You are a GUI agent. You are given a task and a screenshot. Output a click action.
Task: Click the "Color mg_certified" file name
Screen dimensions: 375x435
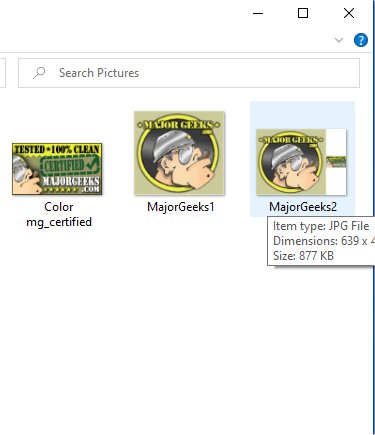point(59,214)
